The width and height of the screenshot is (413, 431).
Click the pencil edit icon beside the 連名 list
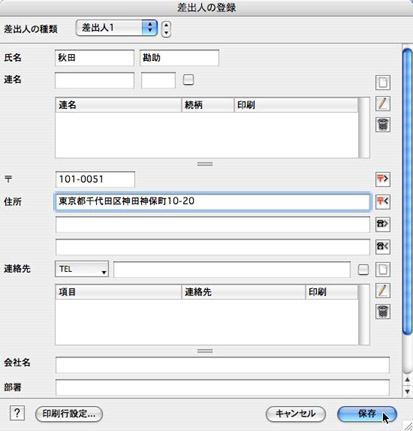pyautogui.click(x=383, y=104)
